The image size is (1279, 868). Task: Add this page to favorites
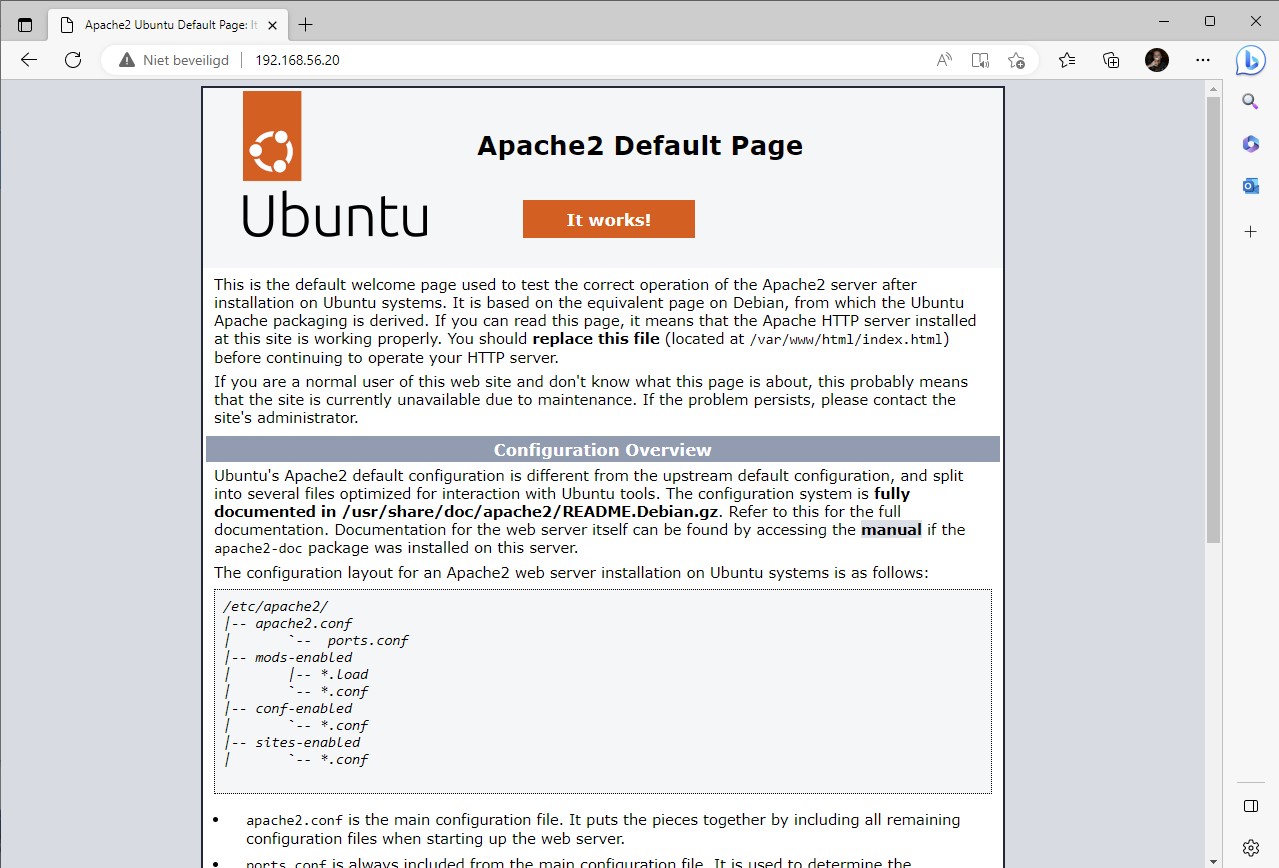pos(1016,60)
